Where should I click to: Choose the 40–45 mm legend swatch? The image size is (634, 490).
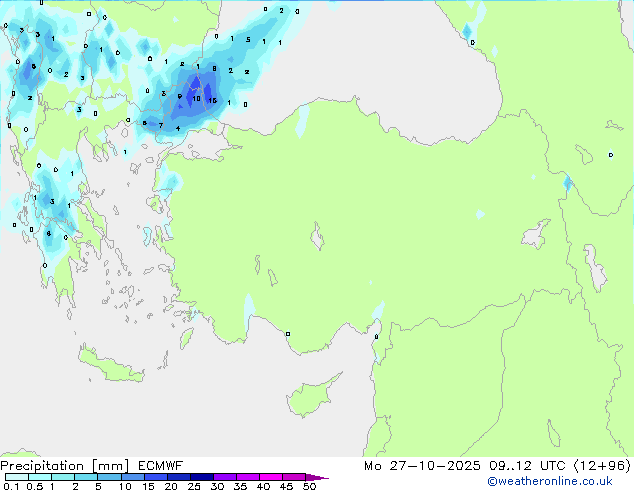[x=271, y=477]
